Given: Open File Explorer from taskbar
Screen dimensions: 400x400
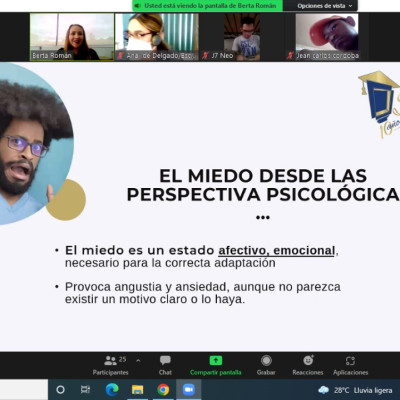Looking at the screenshot, I should tap(137, 389).
